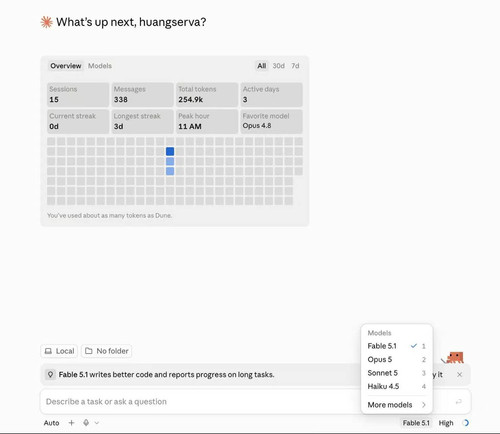Click the laptop icon in Local button
Screen dimensions: 500x434
[x=48, y=351]
